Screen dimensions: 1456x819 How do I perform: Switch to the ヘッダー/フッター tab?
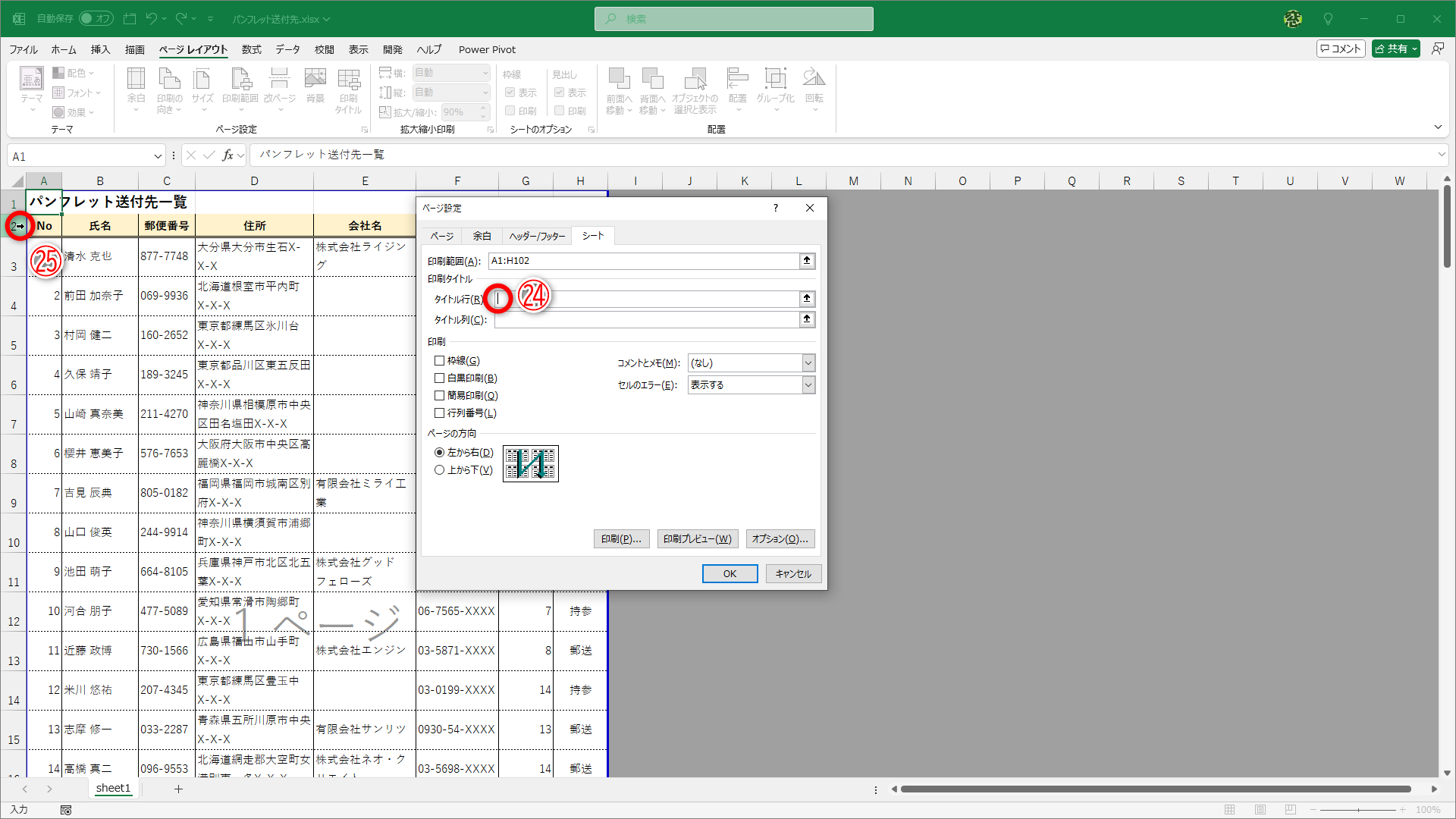537,237
